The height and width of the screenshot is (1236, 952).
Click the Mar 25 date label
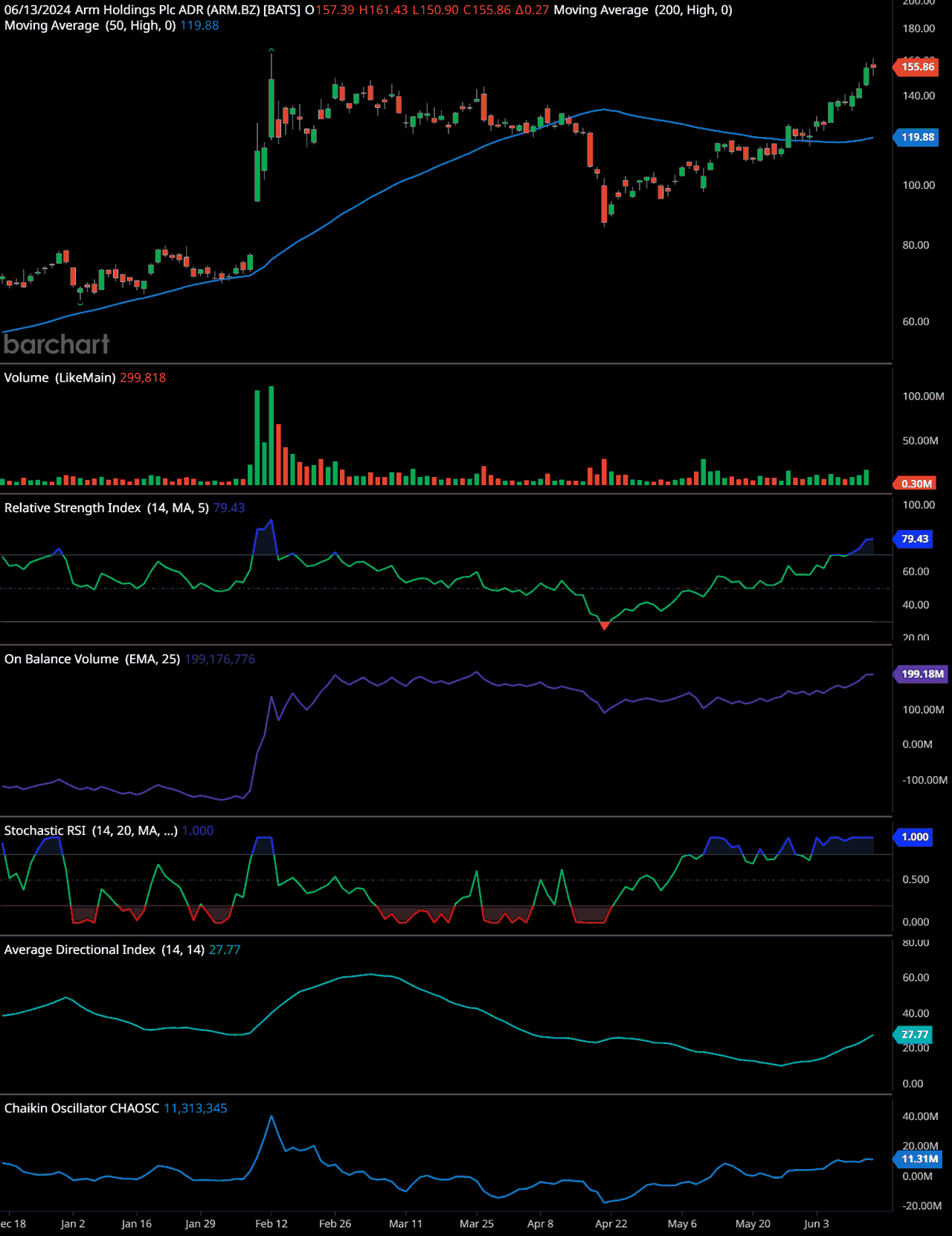pyautogui.click(x=477, y=1223)
